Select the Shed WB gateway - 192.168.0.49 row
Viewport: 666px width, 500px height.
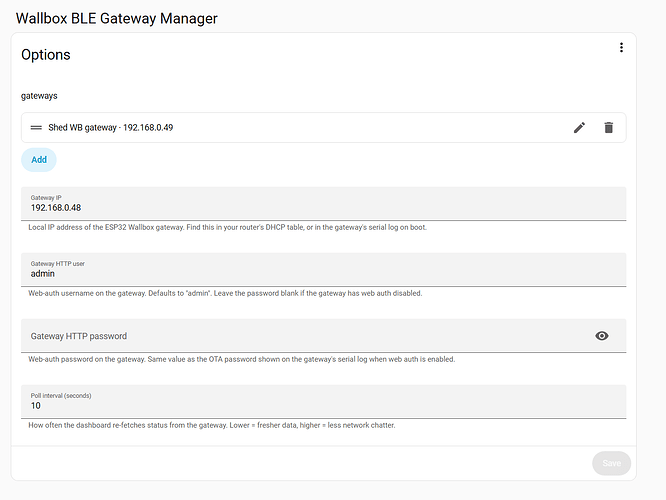tap(324, 127)
